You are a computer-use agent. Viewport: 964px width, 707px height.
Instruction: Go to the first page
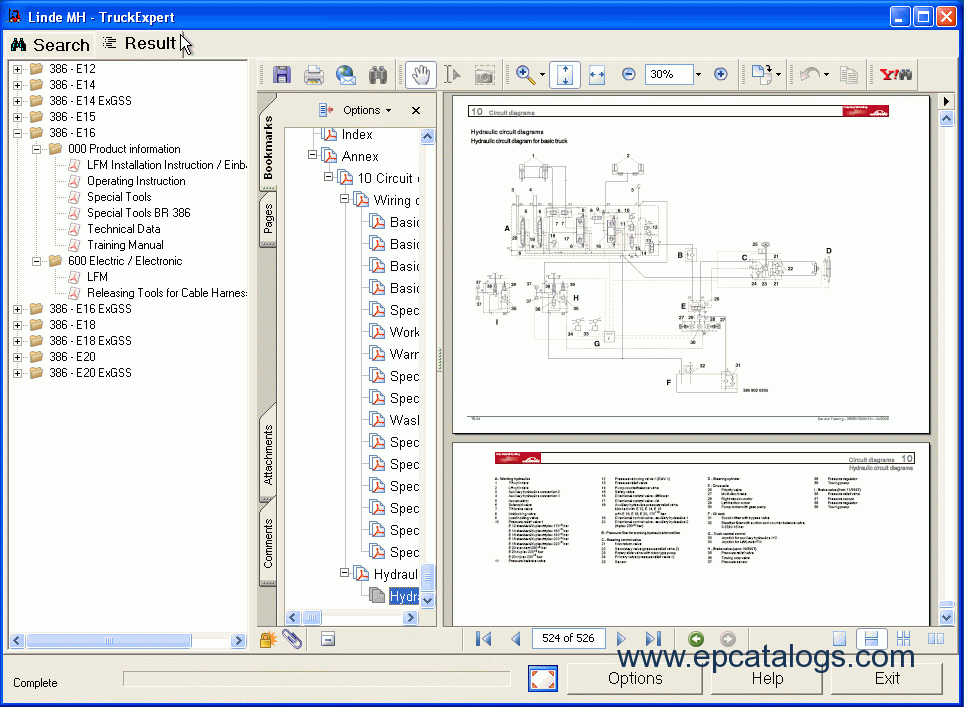point(484,639)
